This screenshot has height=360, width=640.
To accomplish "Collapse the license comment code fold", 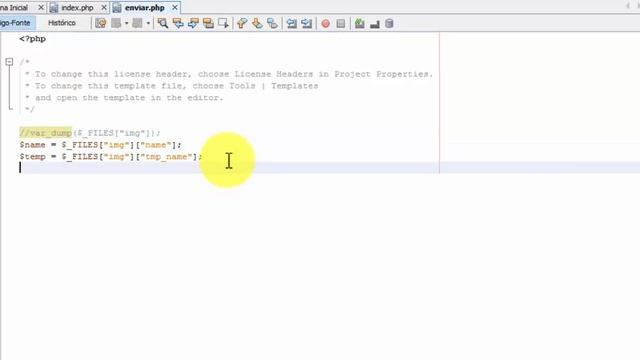I will 9,62.
